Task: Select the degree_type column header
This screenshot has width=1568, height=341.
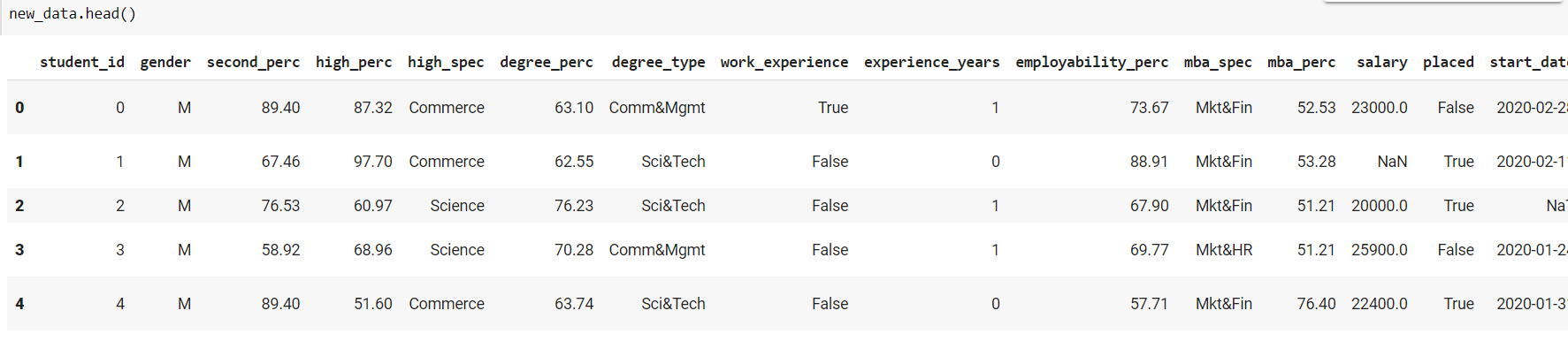Action: click(x=658, y=62)
